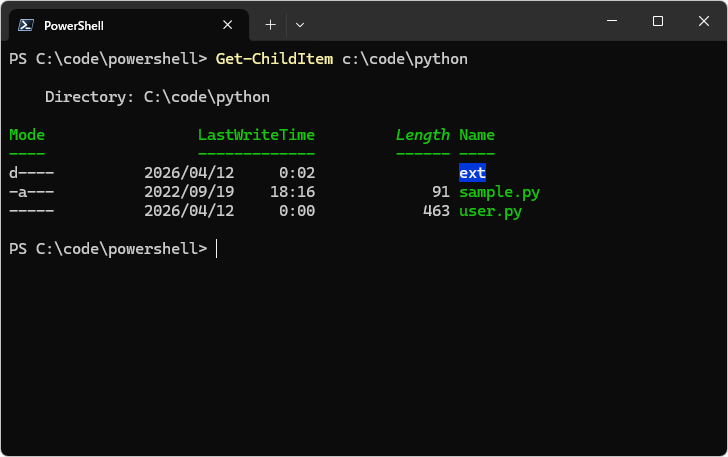Screen dimensions: 728x457
Task: Maximize the terminal window
Action: coord(657,21)
